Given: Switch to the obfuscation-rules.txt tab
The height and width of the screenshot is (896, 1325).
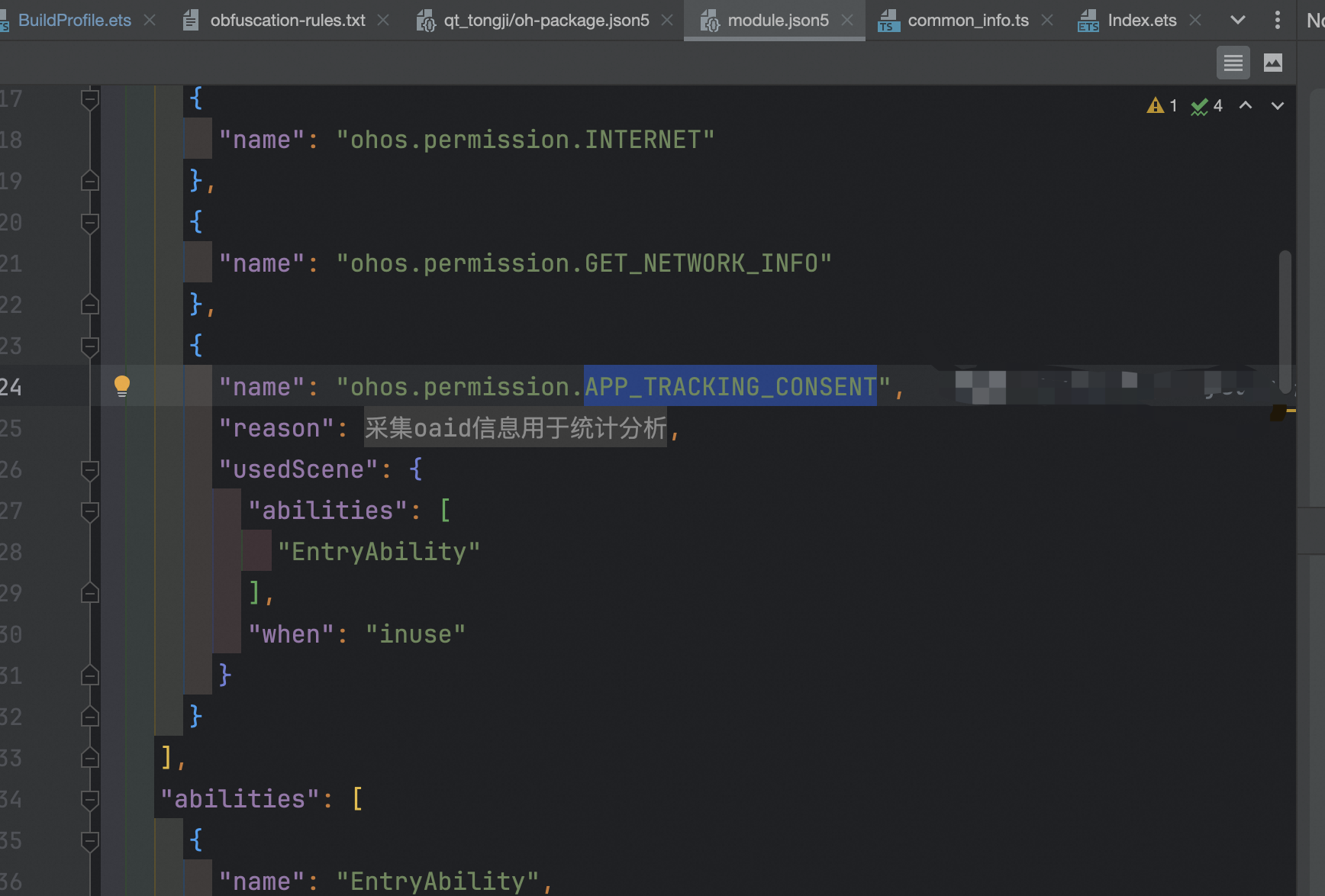Looking at the screenshot, I should coord(287,20).
